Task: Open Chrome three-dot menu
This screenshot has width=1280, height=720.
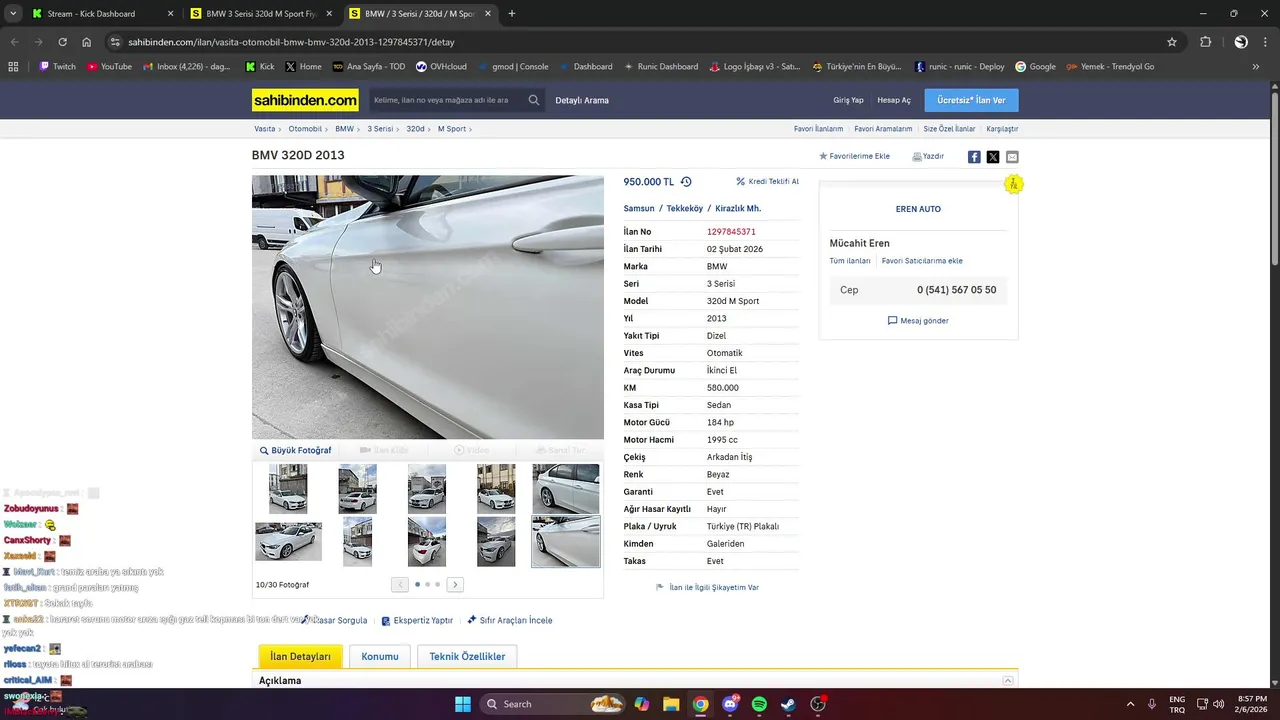Action: [1267, 42]
